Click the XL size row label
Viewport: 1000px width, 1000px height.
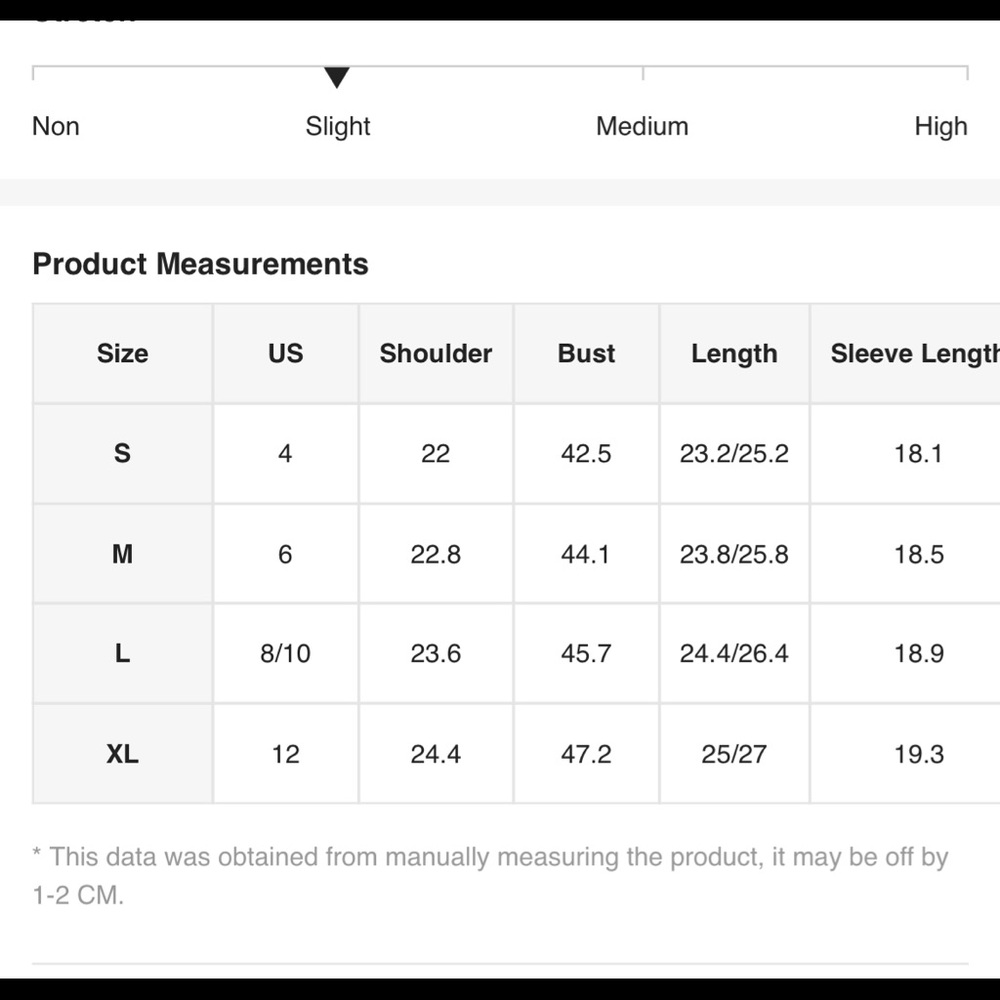(122, 754)
